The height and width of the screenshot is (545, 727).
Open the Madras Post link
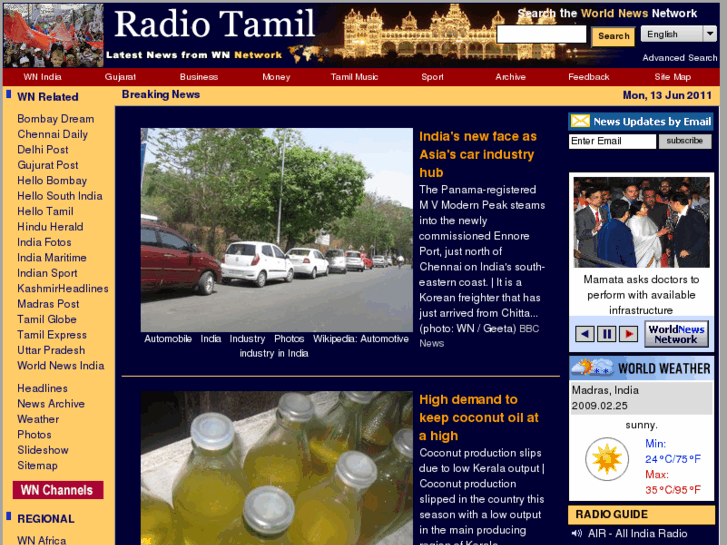coord(48,304)
